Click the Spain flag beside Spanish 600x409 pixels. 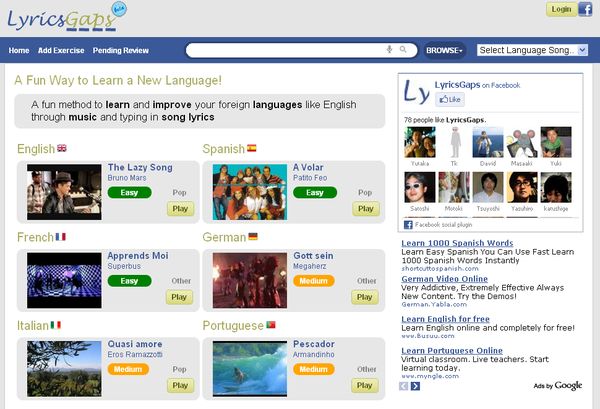point(252,148)
